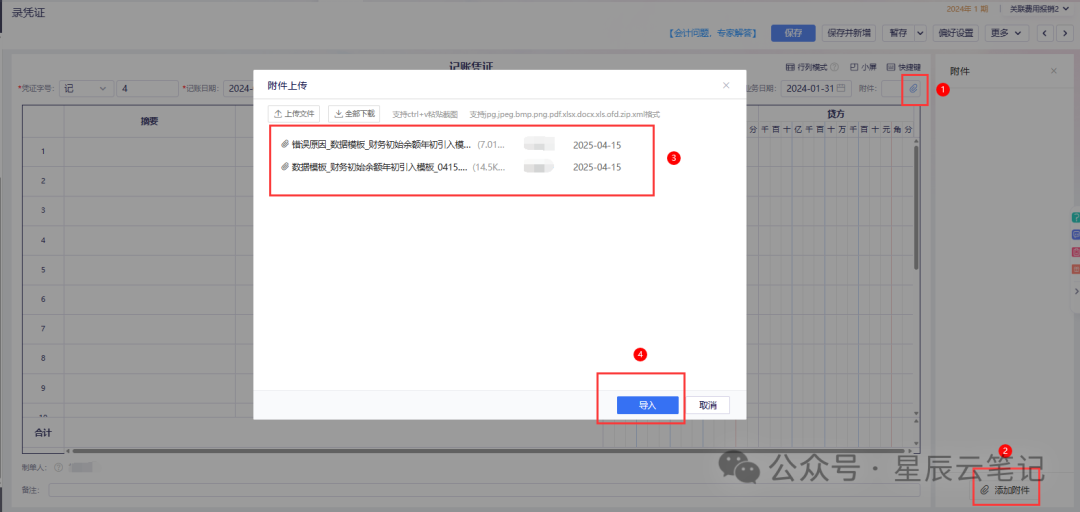Click the calendar icon in 业务日期 field

click(x=841, y=88)
